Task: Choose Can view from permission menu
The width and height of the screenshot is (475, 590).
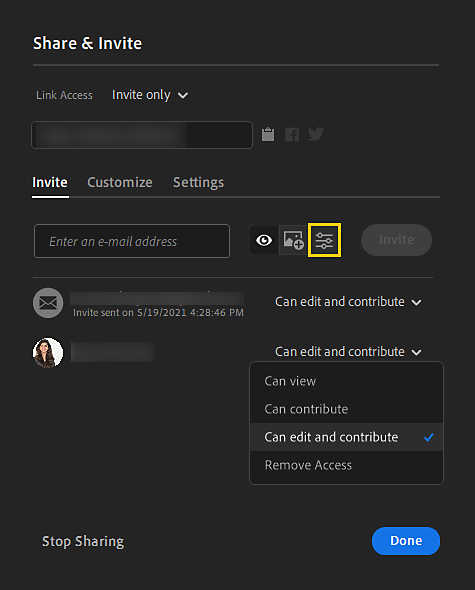Action: (x=346, y=381)
